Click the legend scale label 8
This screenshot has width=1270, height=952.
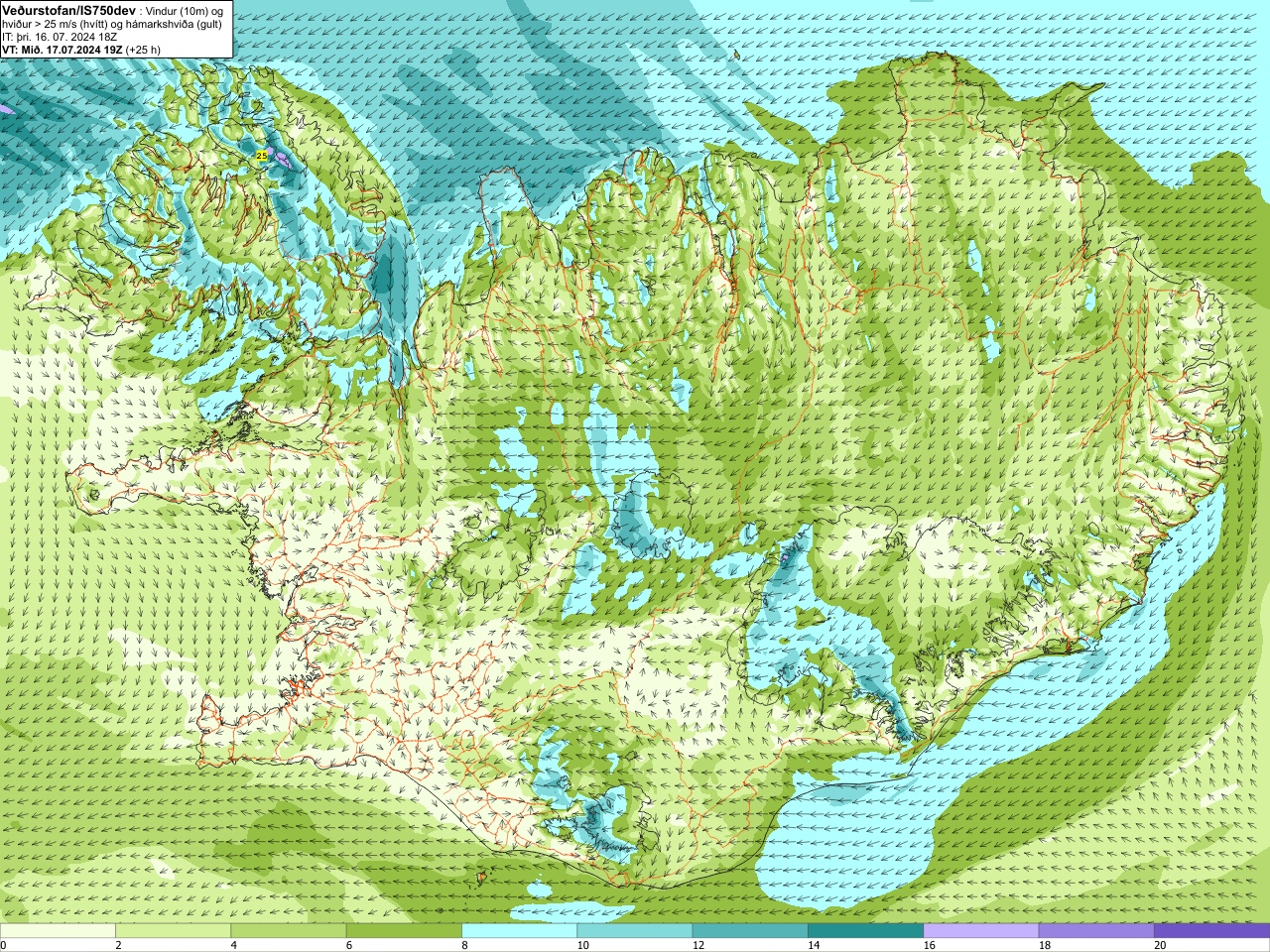463,945
